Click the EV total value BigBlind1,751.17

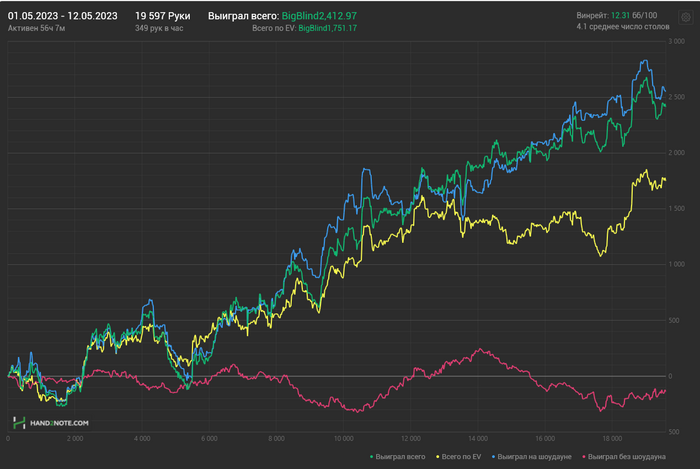click(328, 28)
